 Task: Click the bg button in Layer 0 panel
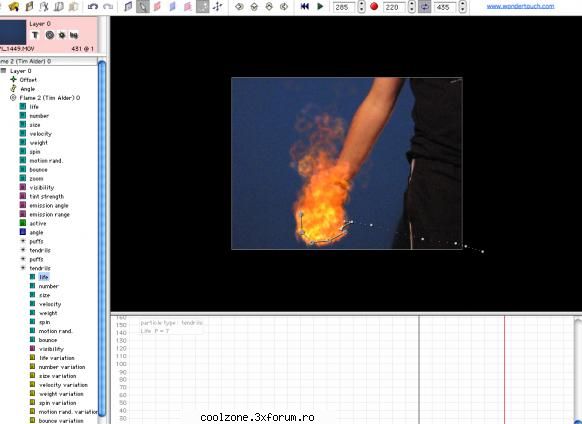[x=74, y=35]
